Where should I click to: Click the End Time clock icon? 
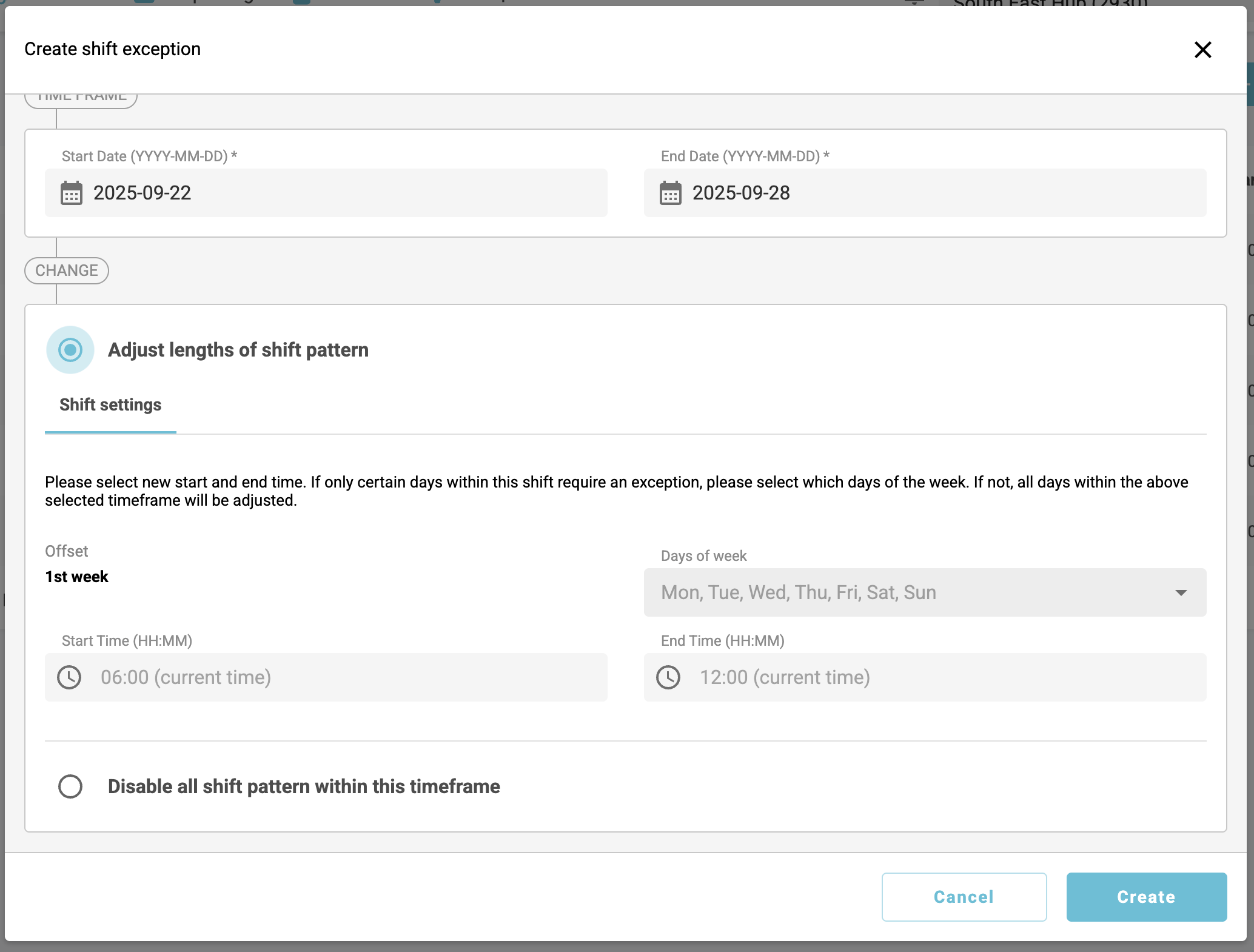pyautogui.click(x=668, y=677)
